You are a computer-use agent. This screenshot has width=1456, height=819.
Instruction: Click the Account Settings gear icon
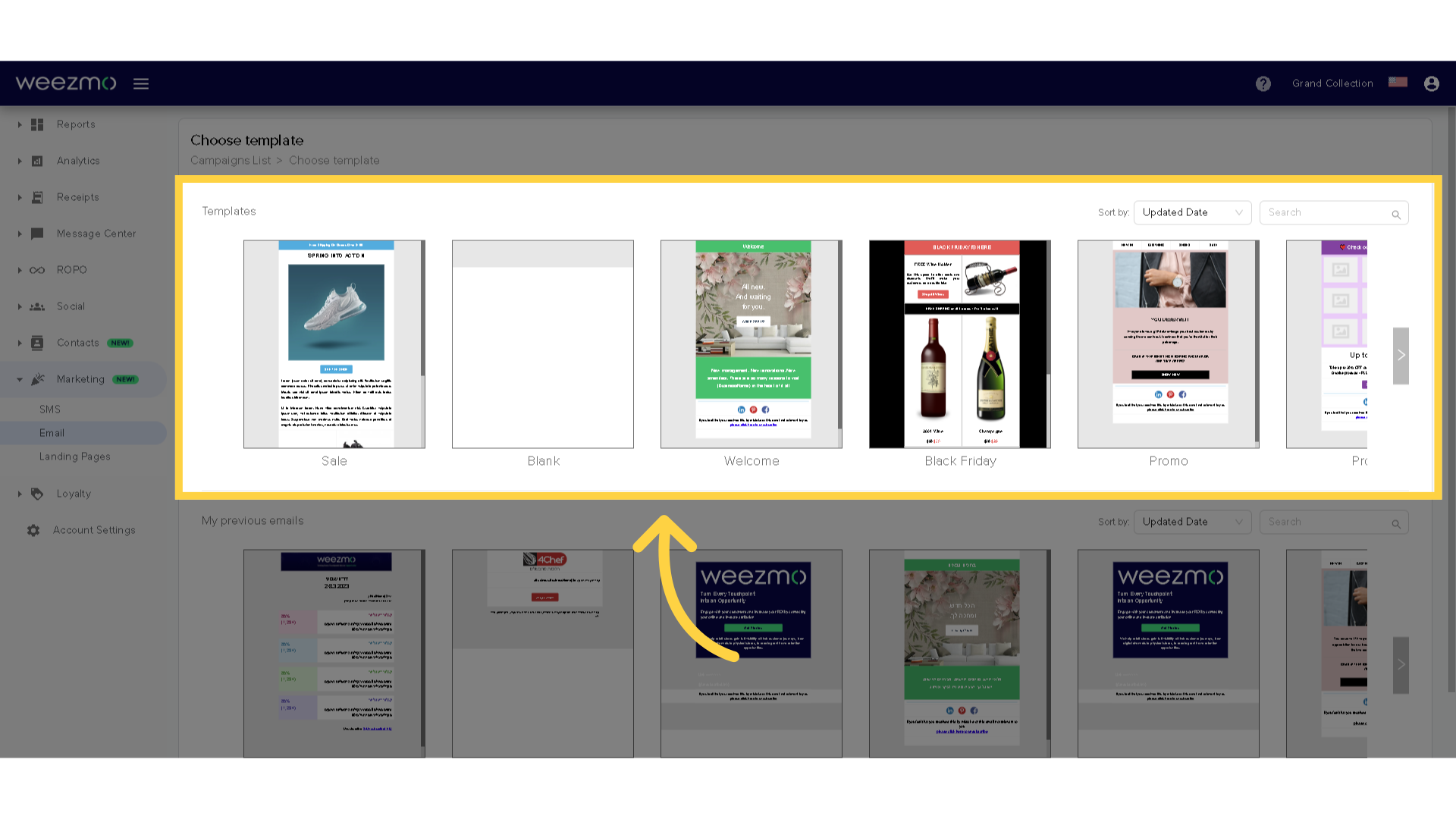click(33, 530)
